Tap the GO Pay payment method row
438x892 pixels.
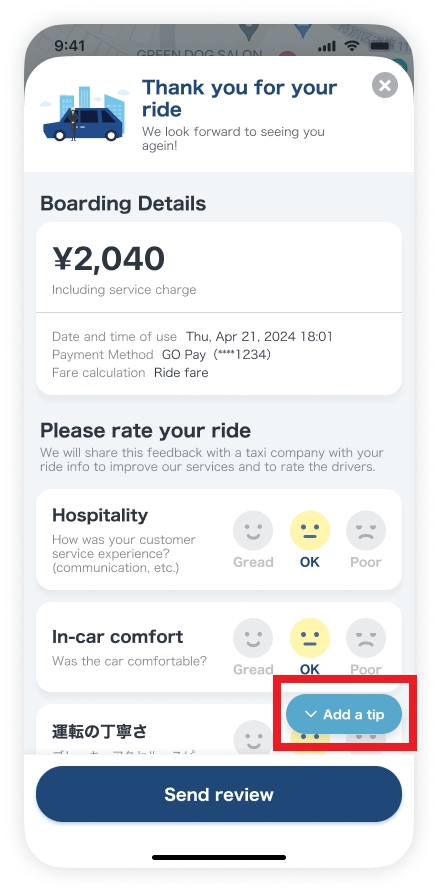(x=162, y=354)
